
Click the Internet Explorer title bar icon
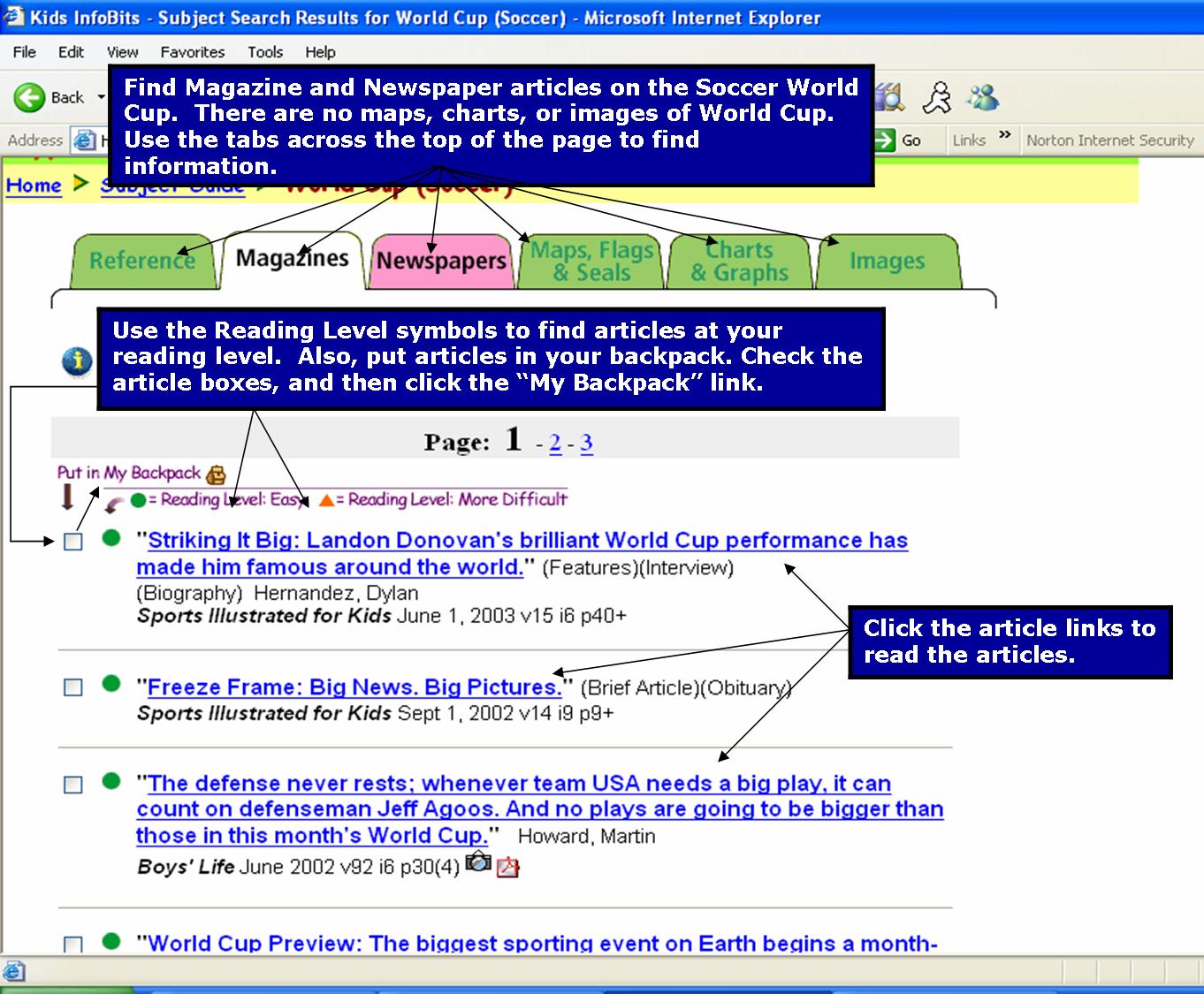[12, 17]
